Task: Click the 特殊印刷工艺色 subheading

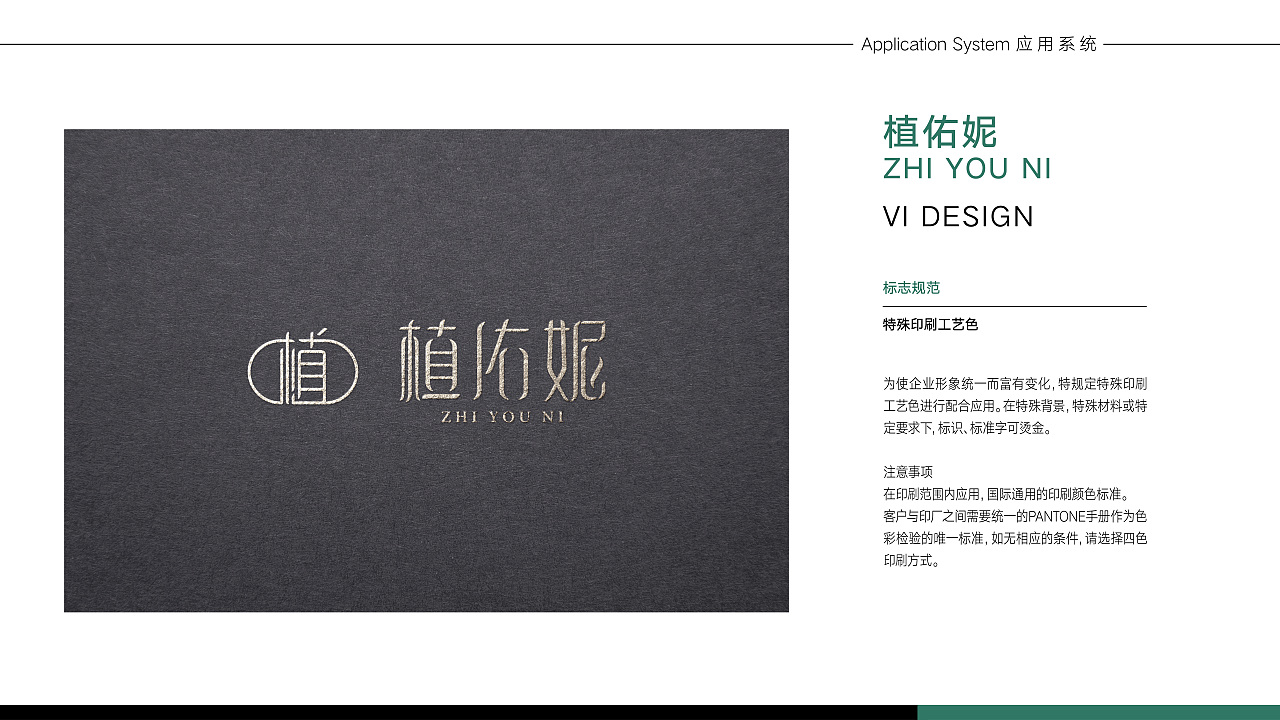Action: pos(930,325)
